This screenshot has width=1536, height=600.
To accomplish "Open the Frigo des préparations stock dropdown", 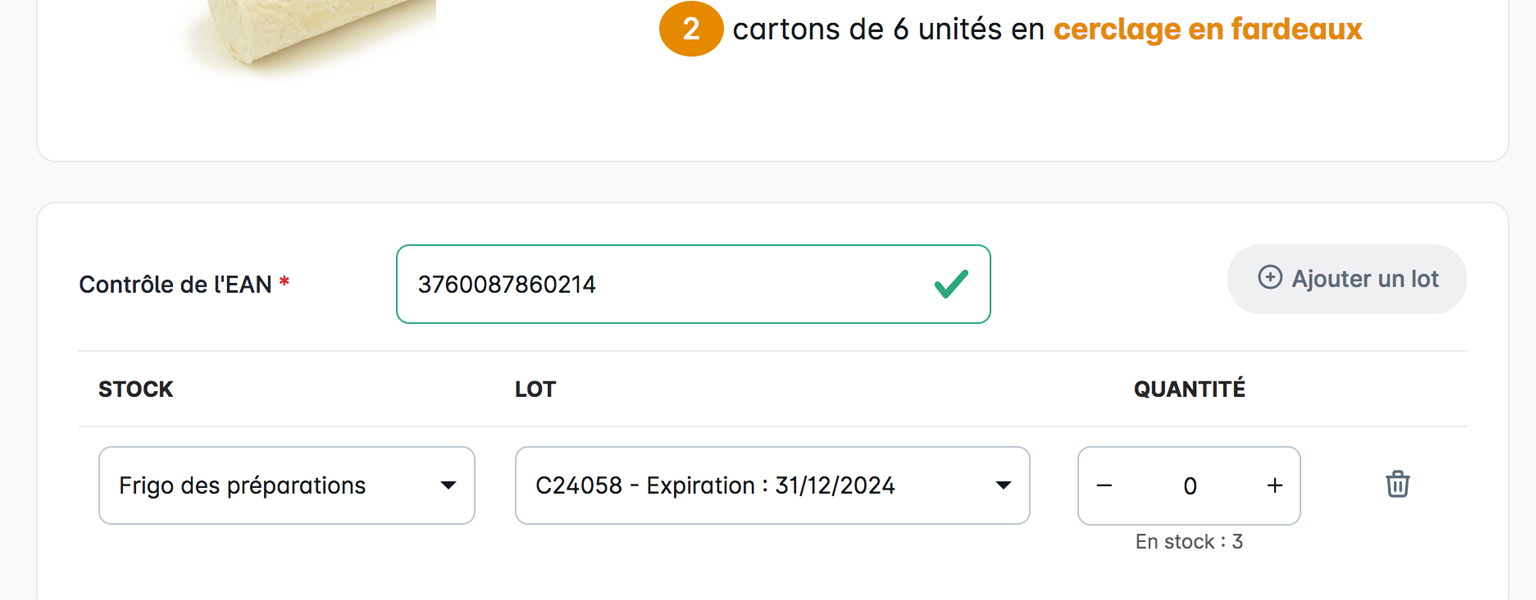I will [x=270, y=486].
